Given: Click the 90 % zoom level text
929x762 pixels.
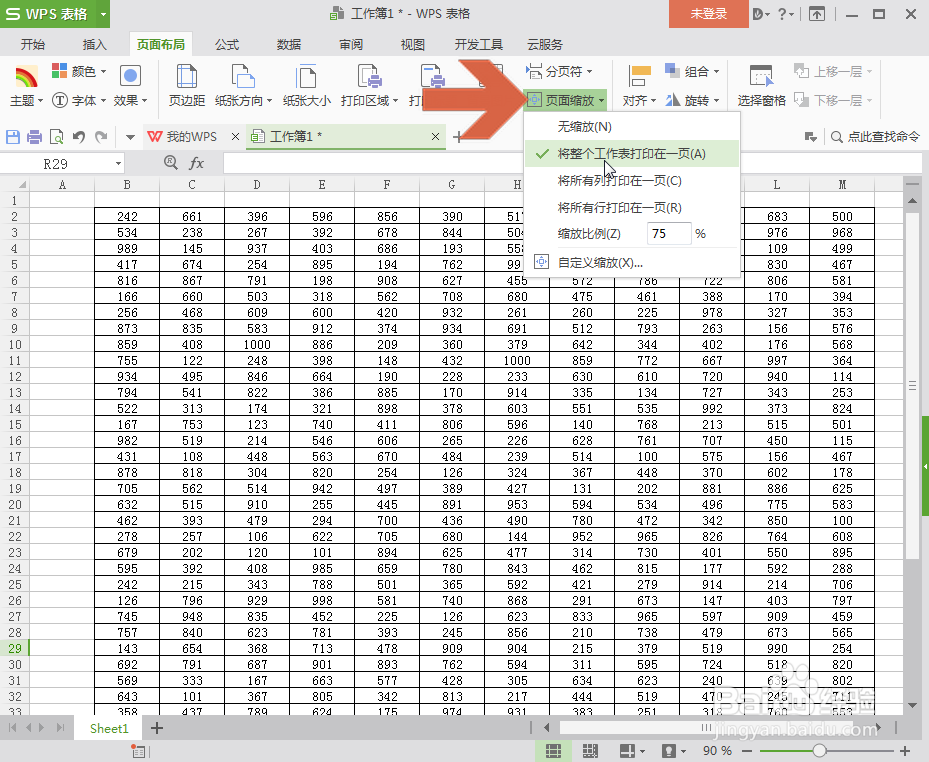Looking at the screenshot, I should 717,751.
